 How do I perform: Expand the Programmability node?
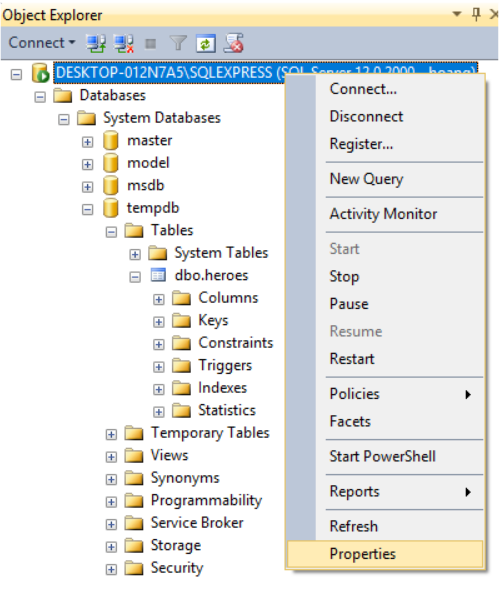[111, 502]
